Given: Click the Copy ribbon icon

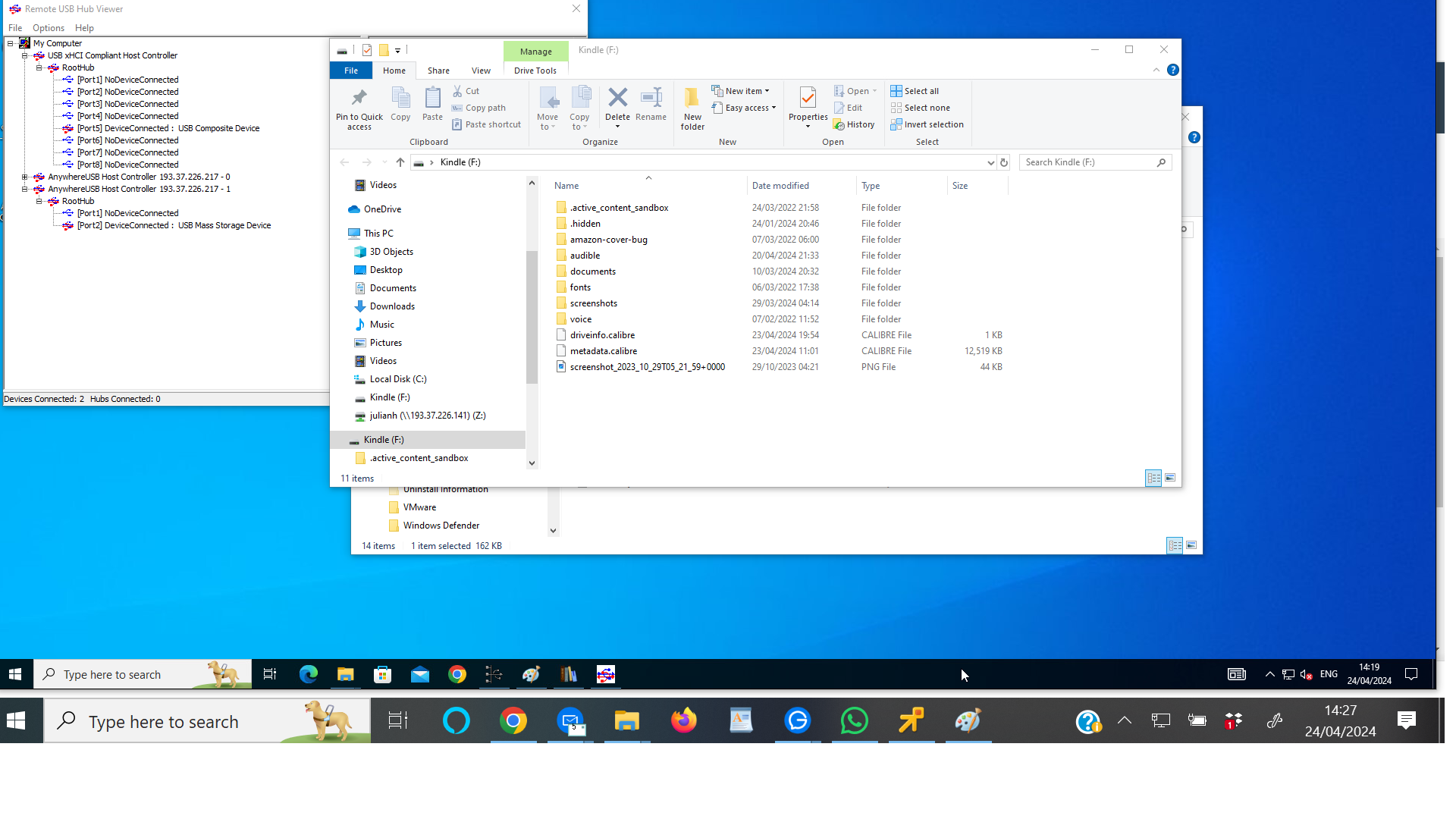Looking at the screenshot, I should click(400, 104).
